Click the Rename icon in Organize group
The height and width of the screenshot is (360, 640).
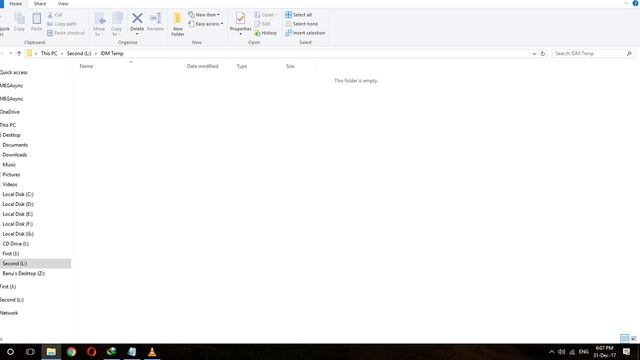point(156,18)
